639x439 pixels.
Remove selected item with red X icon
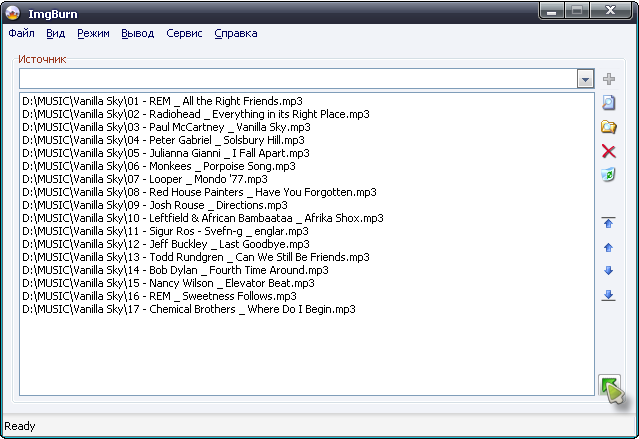coord(609,151)
